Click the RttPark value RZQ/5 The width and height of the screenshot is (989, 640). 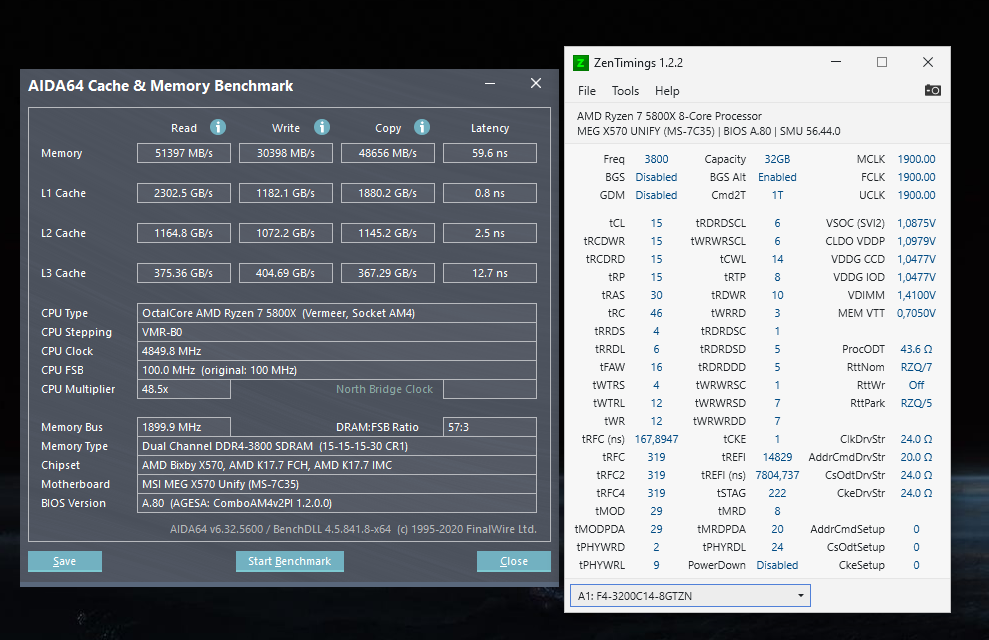(x=916, y=403)
